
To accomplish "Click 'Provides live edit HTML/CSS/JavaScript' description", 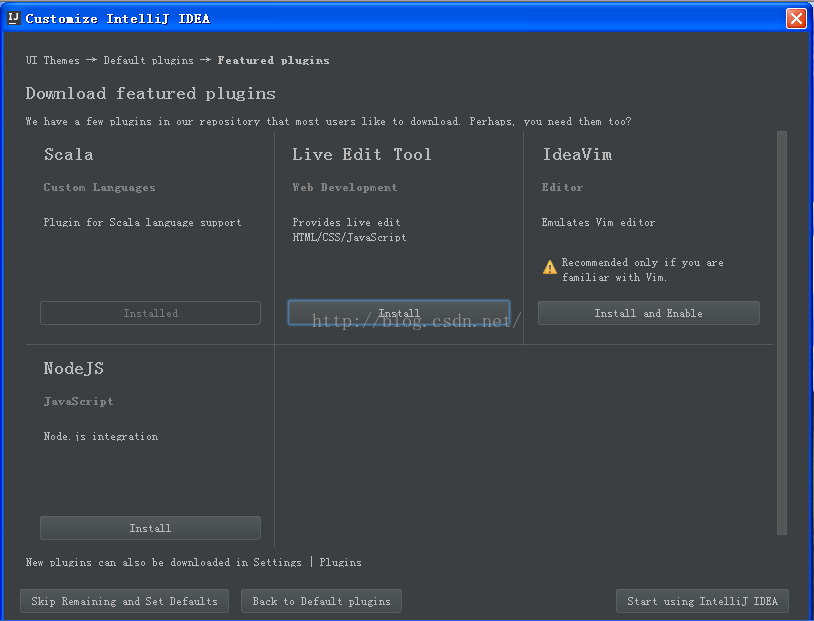I will point(349,230).
